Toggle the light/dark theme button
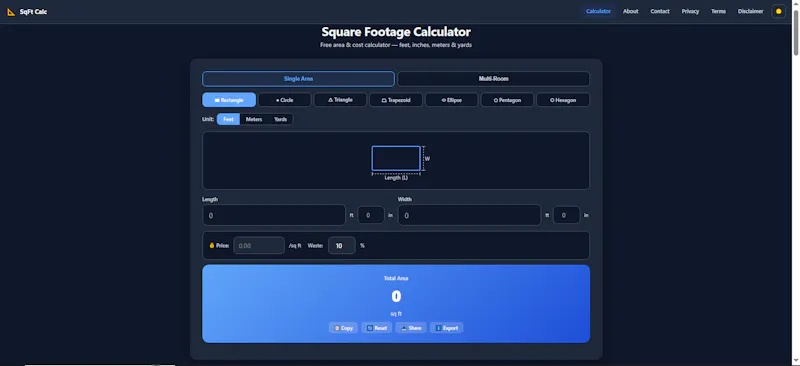 click(x=778, y=11)
